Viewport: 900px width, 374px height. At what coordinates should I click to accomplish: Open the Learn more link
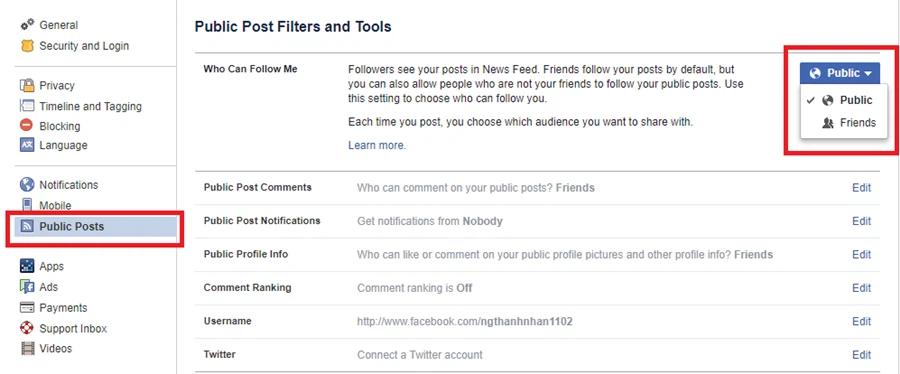point(377,146)
